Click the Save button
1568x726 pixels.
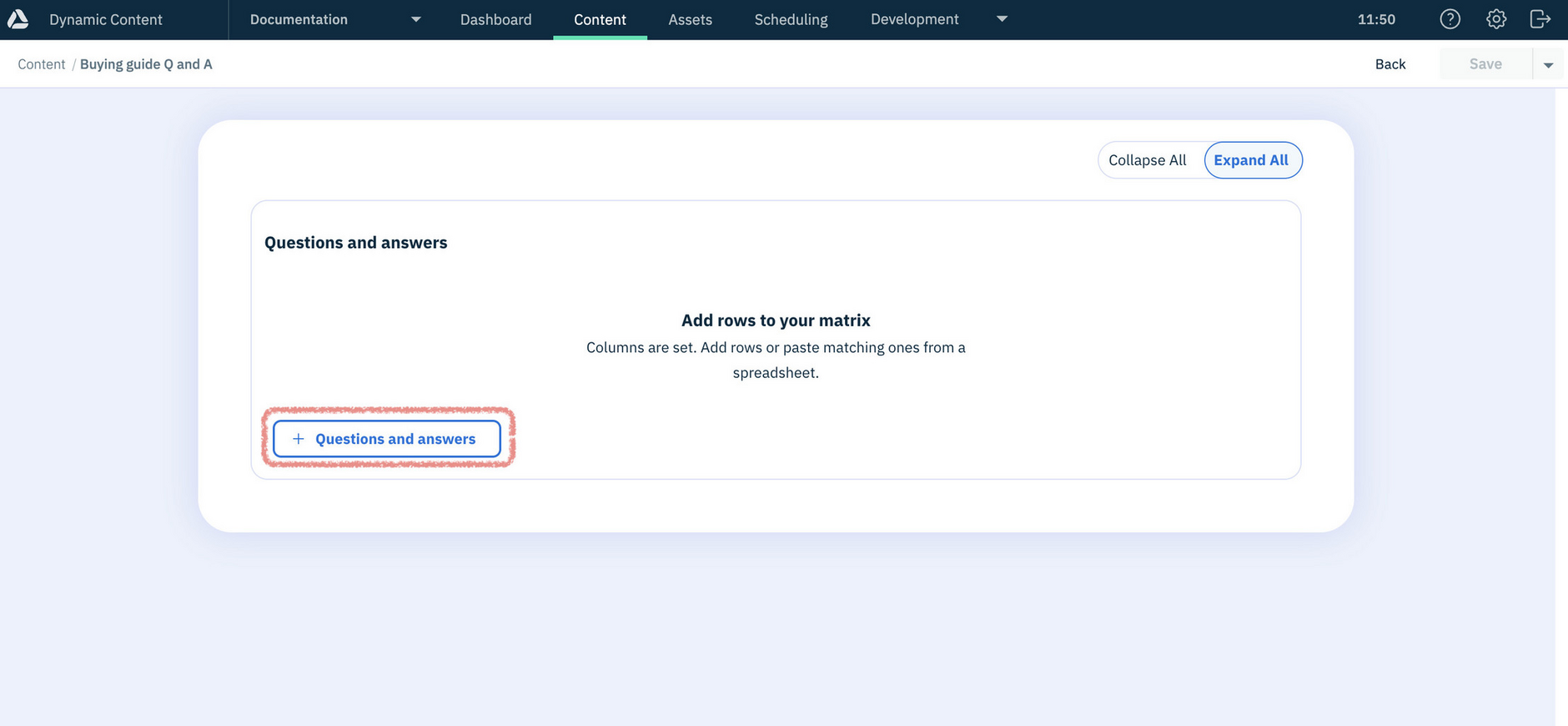[x=1485, y=64]
